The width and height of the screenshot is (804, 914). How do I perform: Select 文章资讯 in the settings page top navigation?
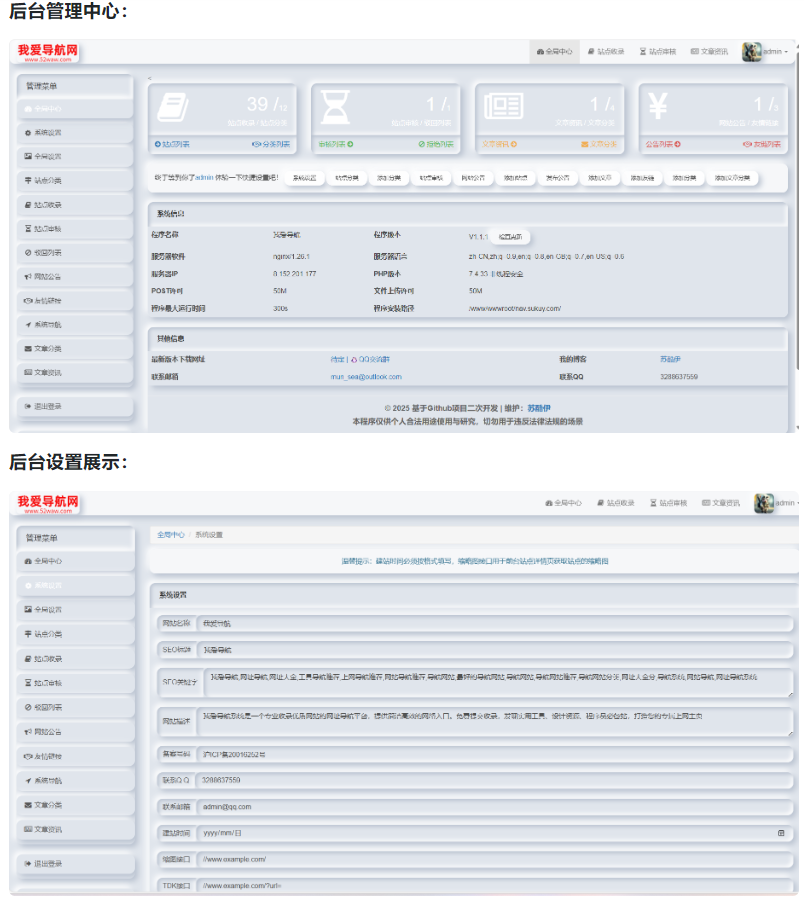point(721,503)
